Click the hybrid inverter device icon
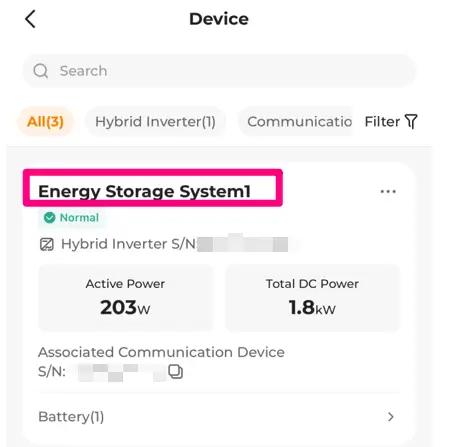Image resolution: width=469 pixels, height=447 pixels. click(47, 244)
